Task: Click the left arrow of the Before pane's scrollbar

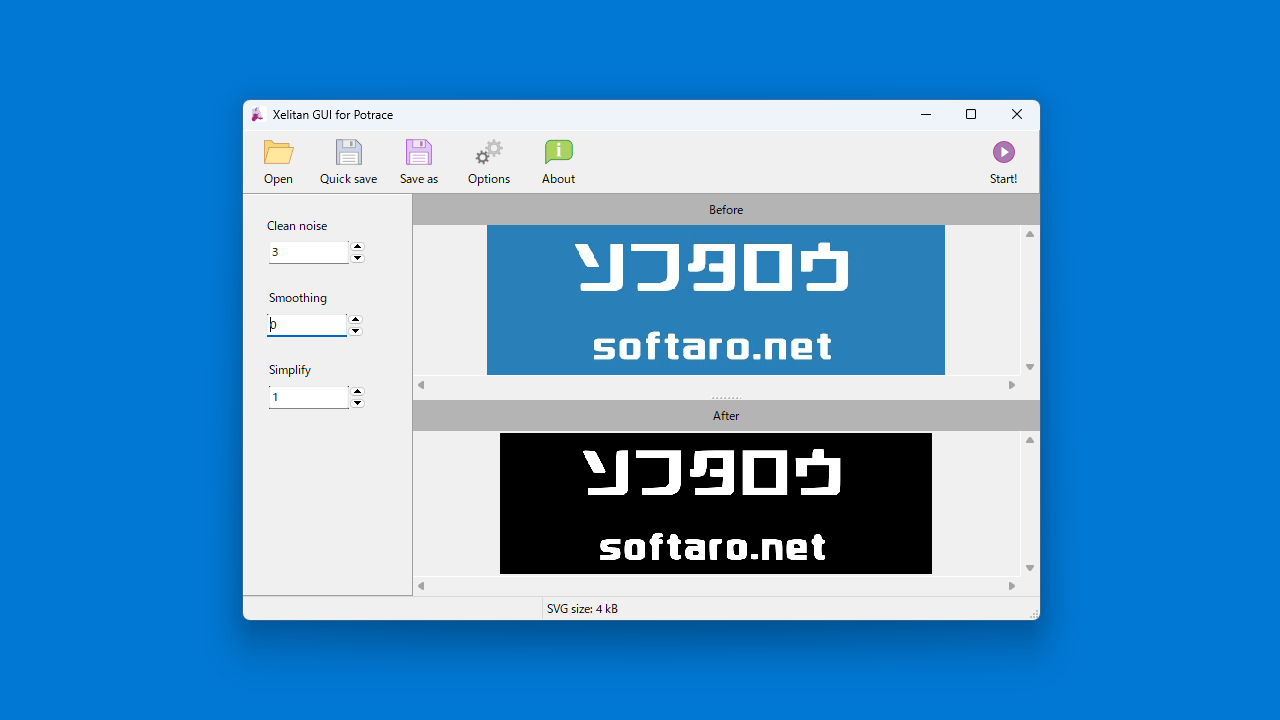Action: pos(421,385)
